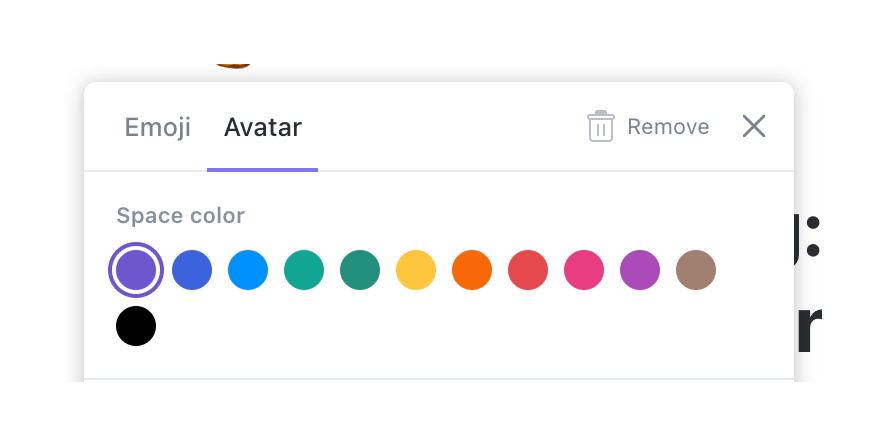The height and width of the screenshot is (446, 886).
Task: Select the orange color swatch
Action: [472, 270]
